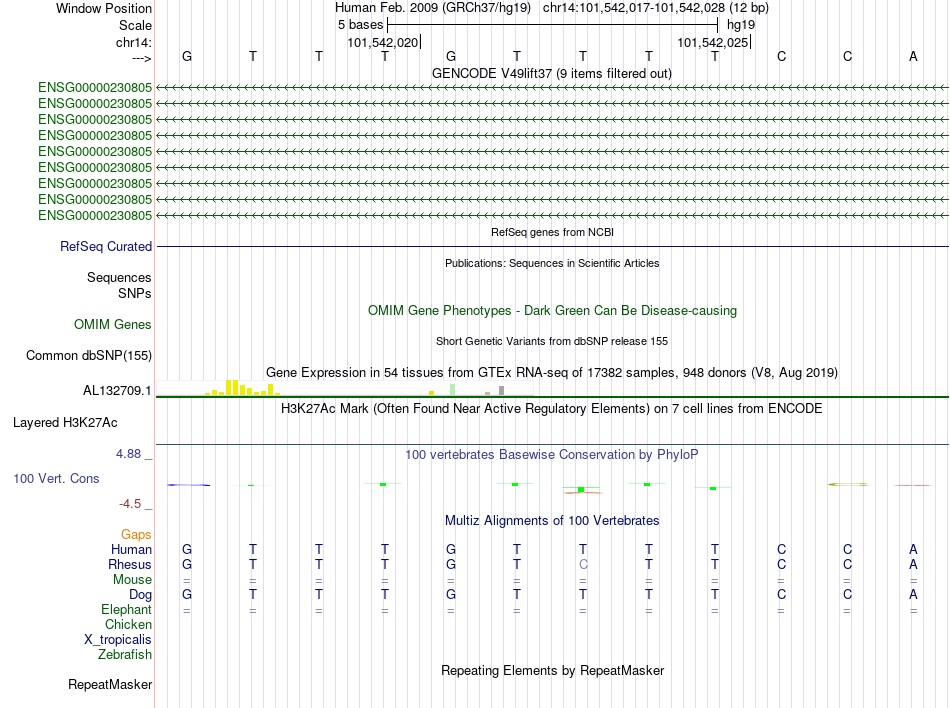Click the 'chr14:' base position label
The image size is (950, 708).
click(134, 42)
